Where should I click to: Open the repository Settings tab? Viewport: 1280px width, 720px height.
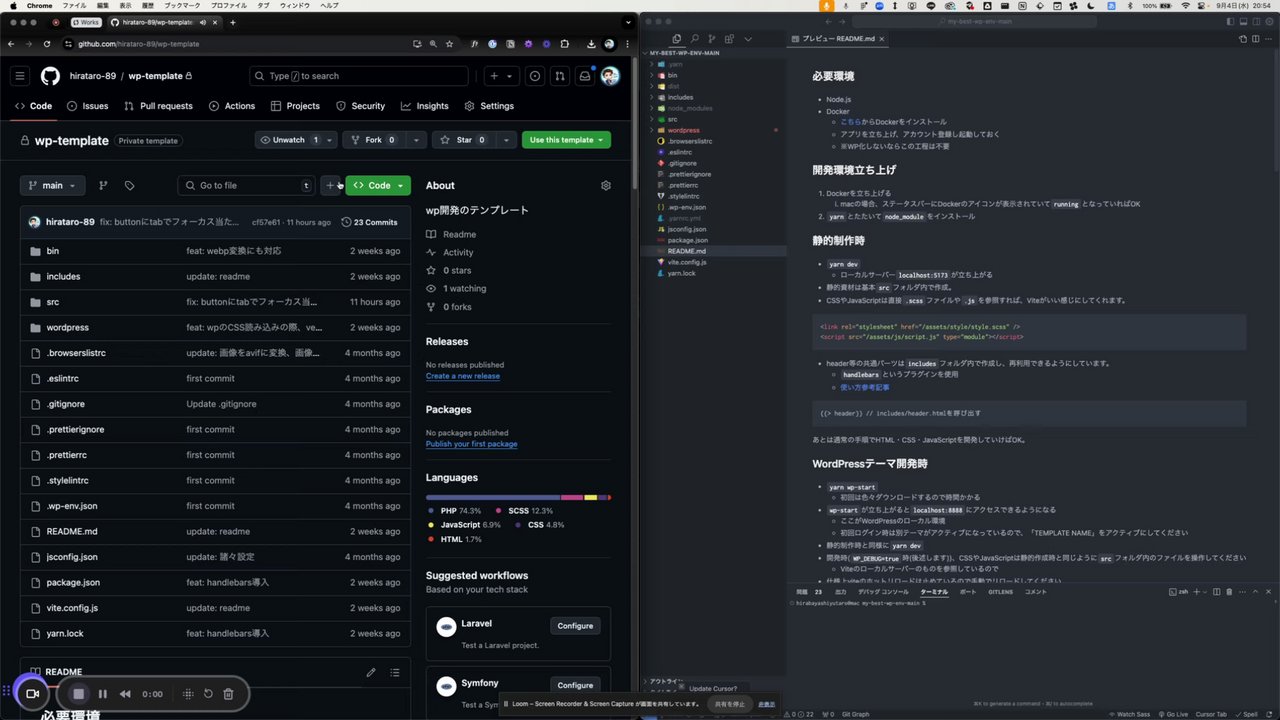(x=489, y=106)
